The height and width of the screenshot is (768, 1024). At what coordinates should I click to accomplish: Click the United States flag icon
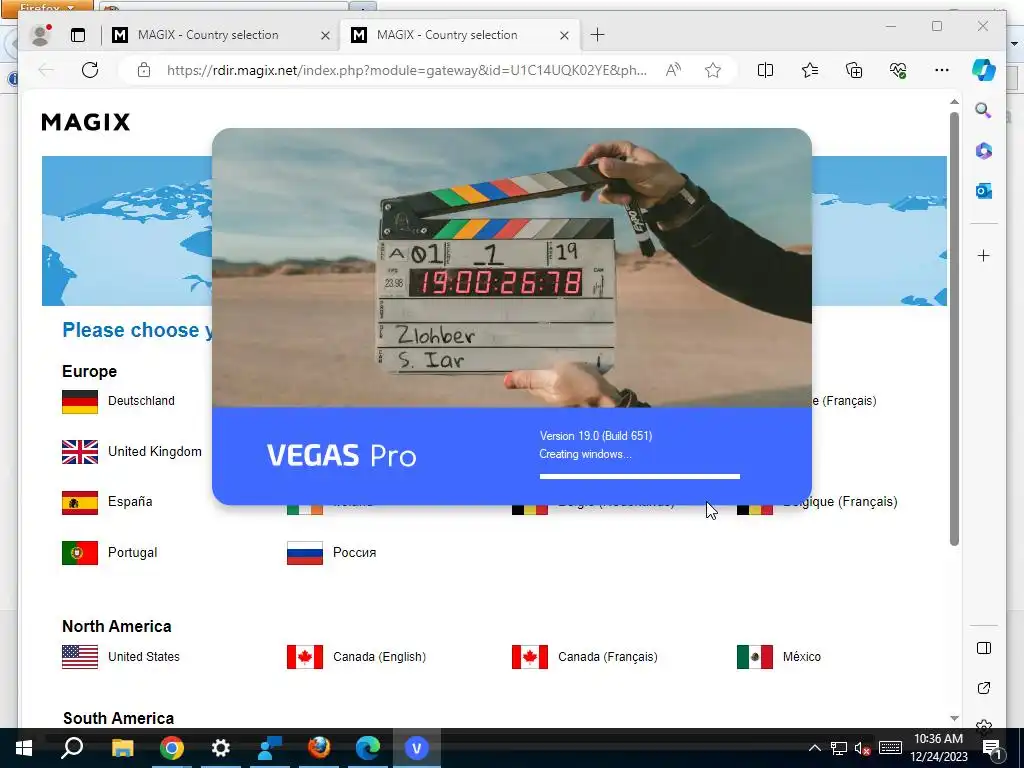click(x=80, y=657)
